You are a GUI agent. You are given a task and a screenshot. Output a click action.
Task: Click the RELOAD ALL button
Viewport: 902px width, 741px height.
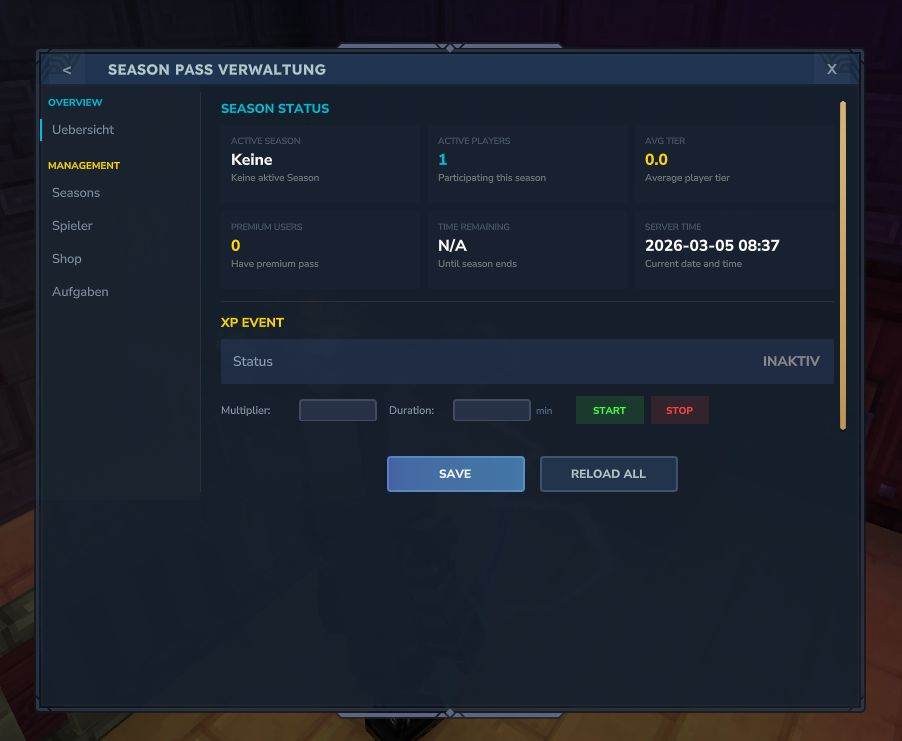click(608, 474)
